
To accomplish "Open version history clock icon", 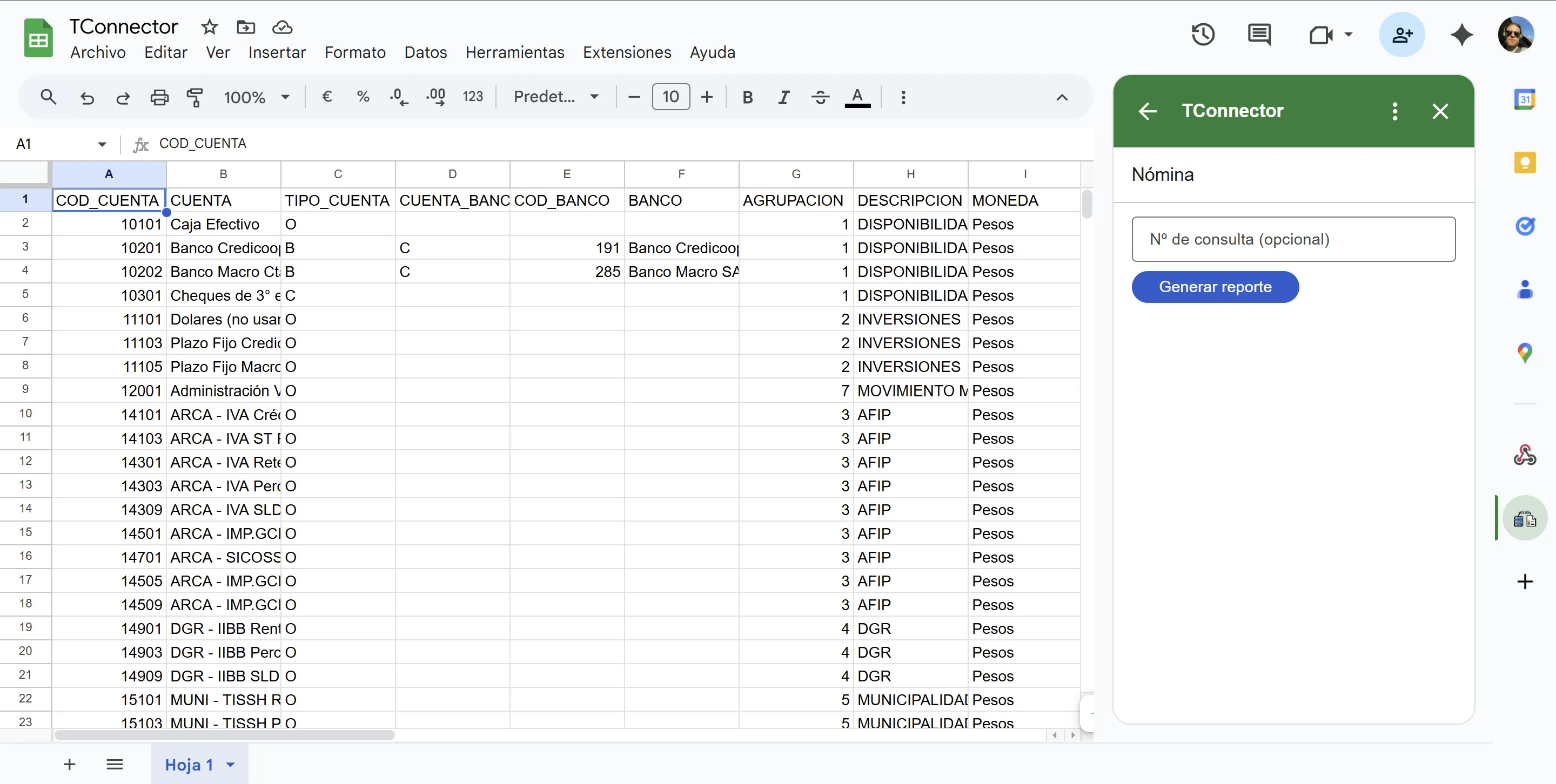I will pyautogui.click(x=1203, y=35).
